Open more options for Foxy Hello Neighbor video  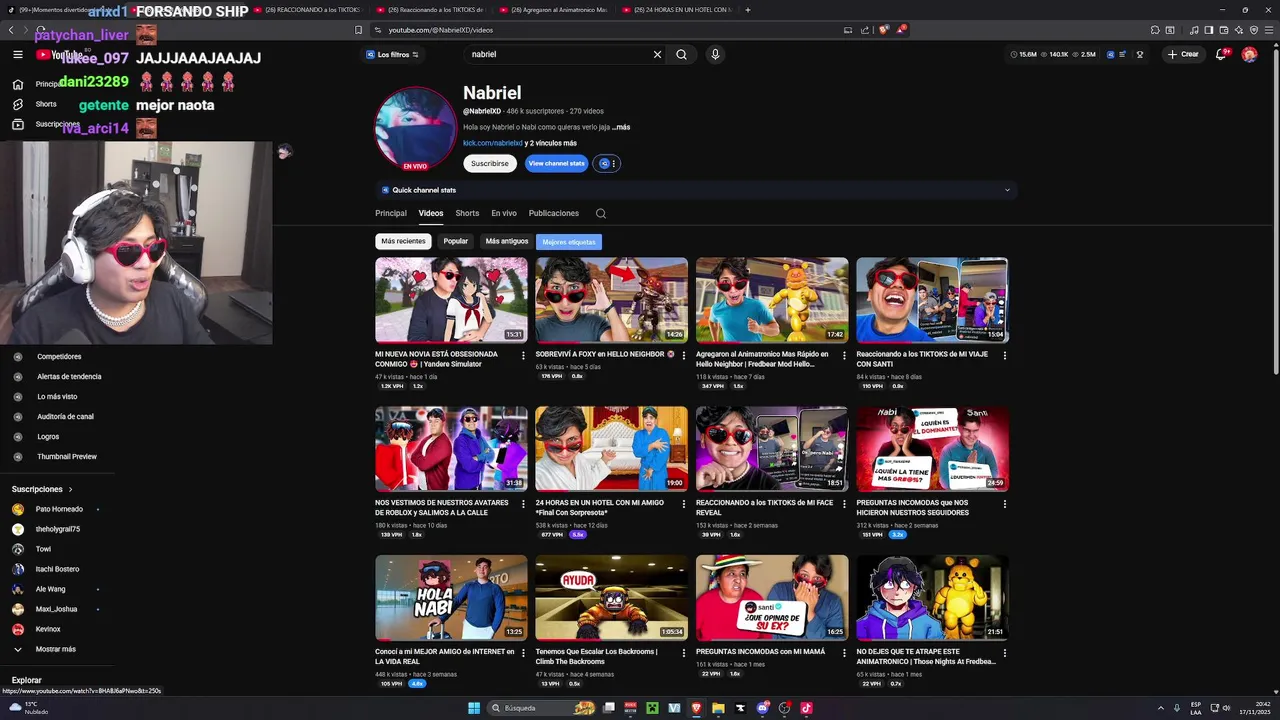[683, 355]
